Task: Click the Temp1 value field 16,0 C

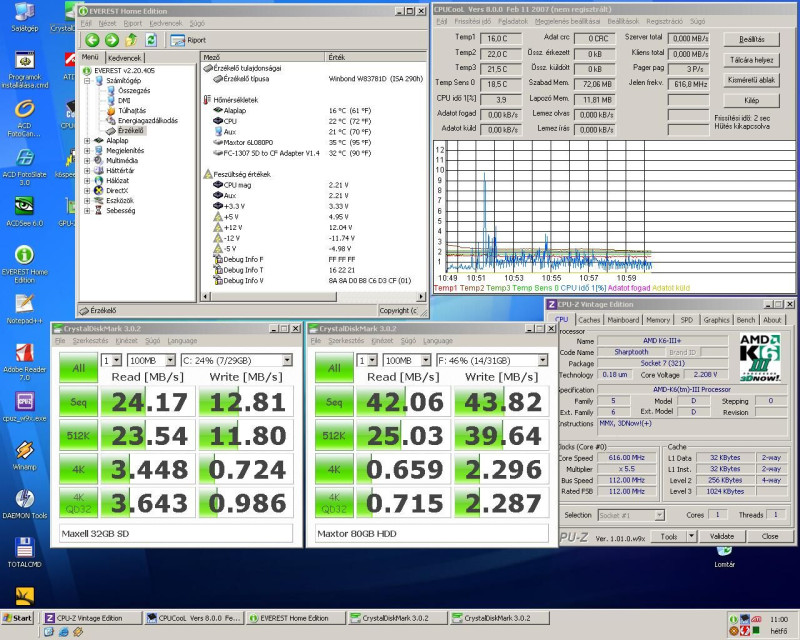Action: pos(501,39)
